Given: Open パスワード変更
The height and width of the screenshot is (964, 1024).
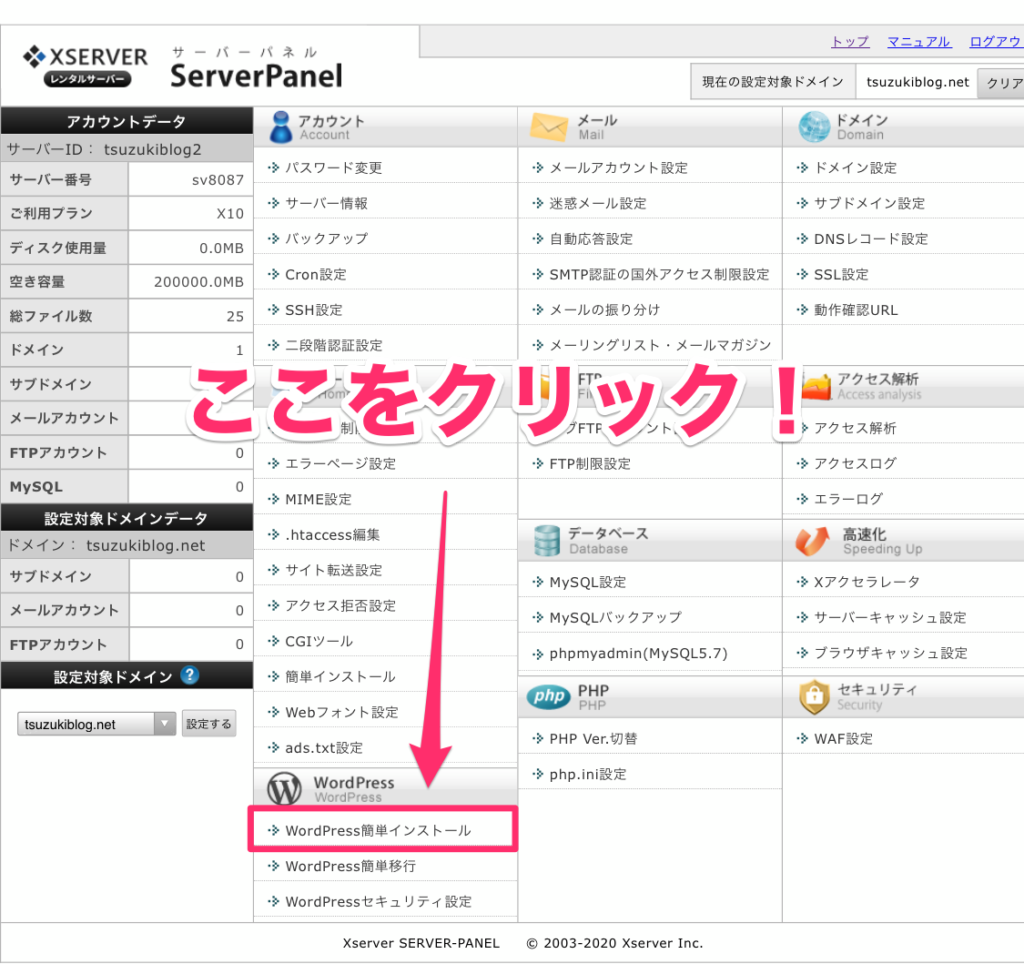Looking at the screenshot, I should click(x=334, y=168).
